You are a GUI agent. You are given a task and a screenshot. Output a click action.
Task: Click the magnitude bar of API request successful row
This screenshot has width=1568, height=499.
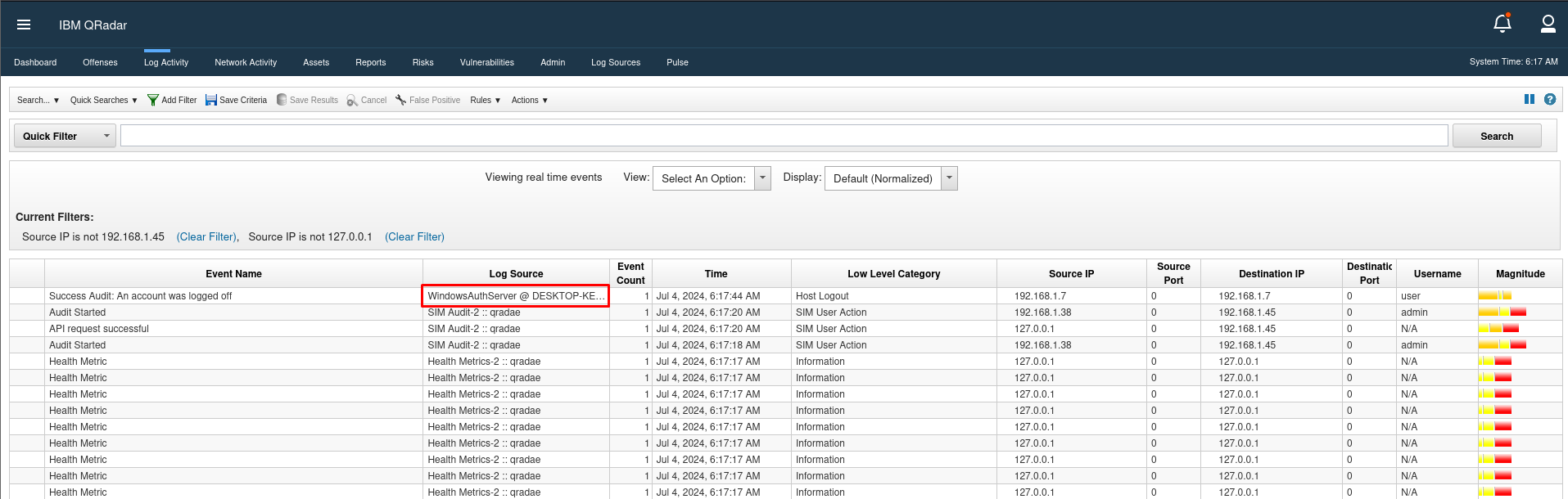click(x=1498, y=328)
